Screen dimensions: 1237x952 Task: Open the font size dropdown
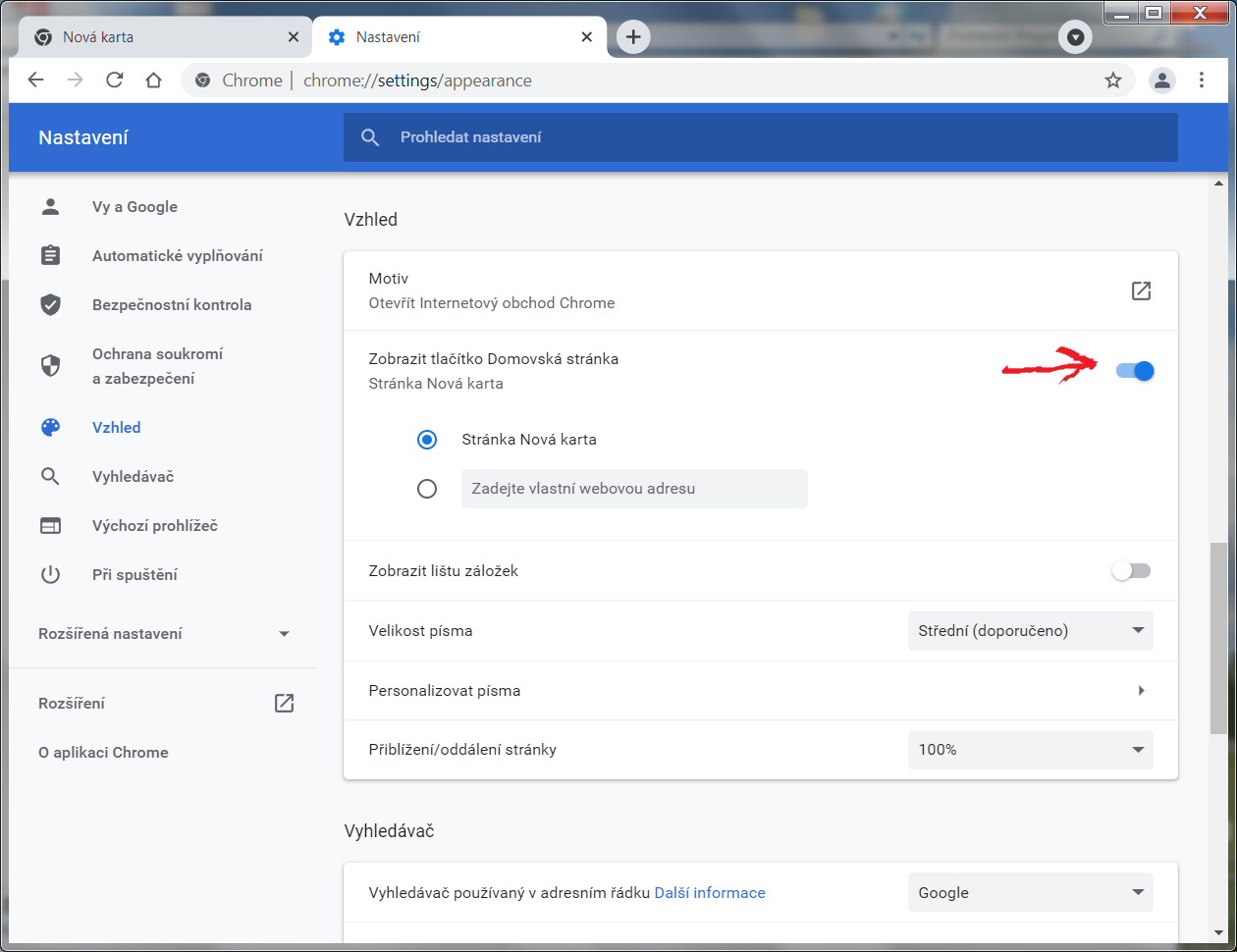(x=1030, y=631)
